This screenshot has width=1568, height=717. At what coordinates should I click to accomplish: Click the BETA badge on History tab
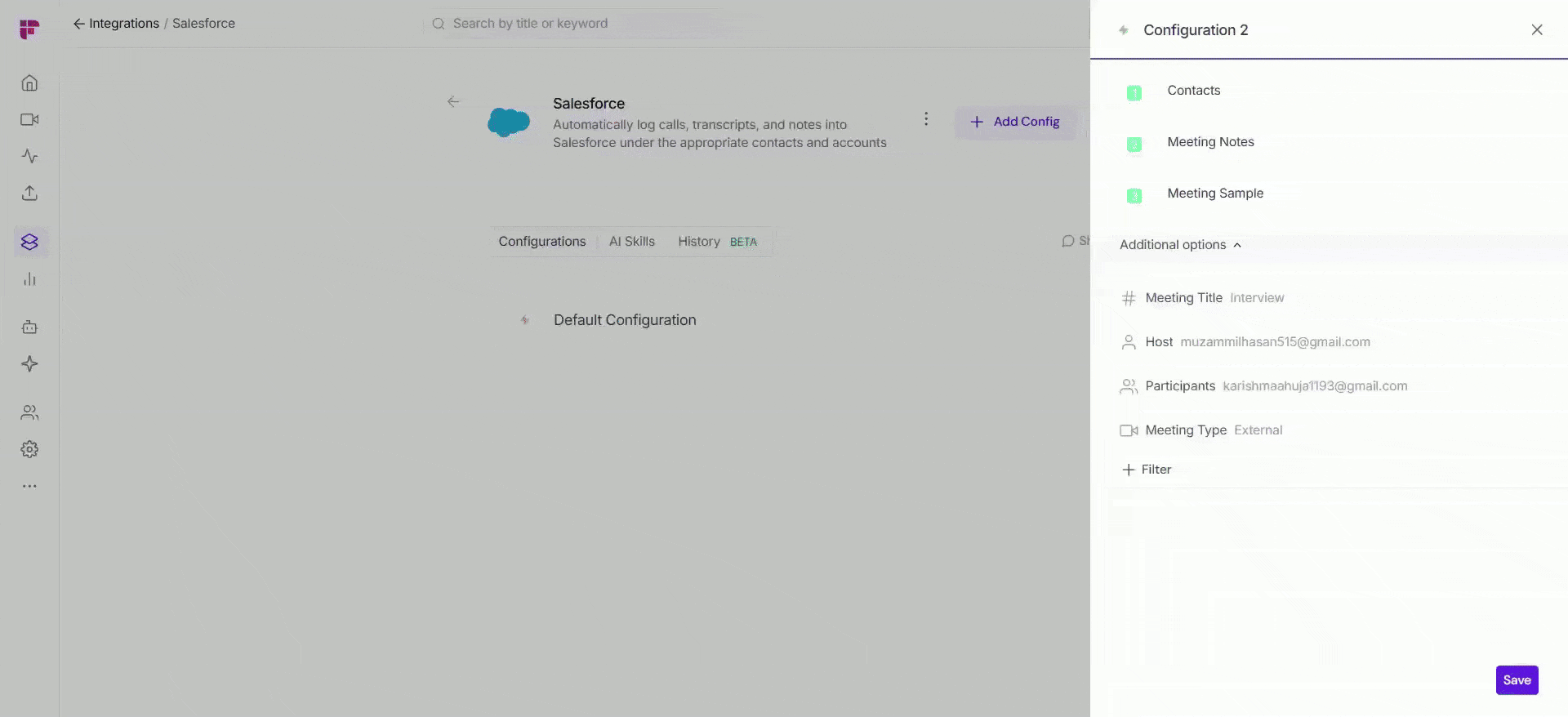743,243
